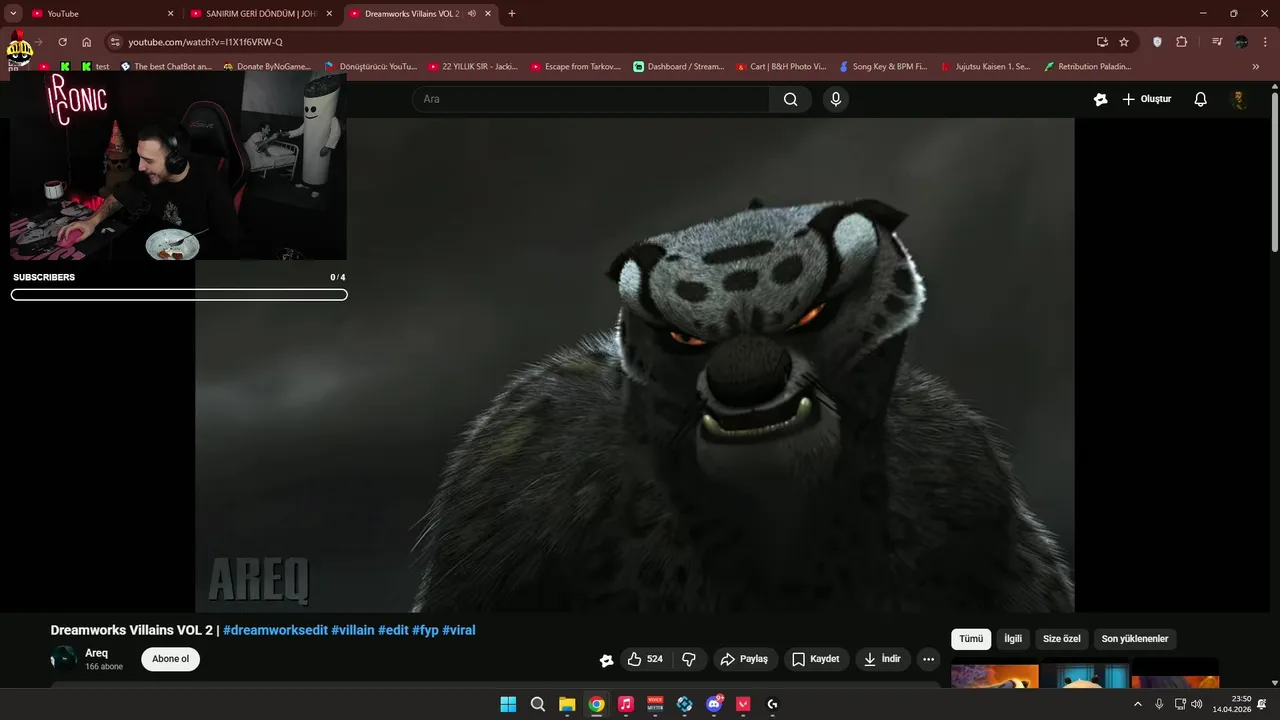Screen dimensions: 1280x720
Task: Download the video with İndir
Action: click(883, 659)
